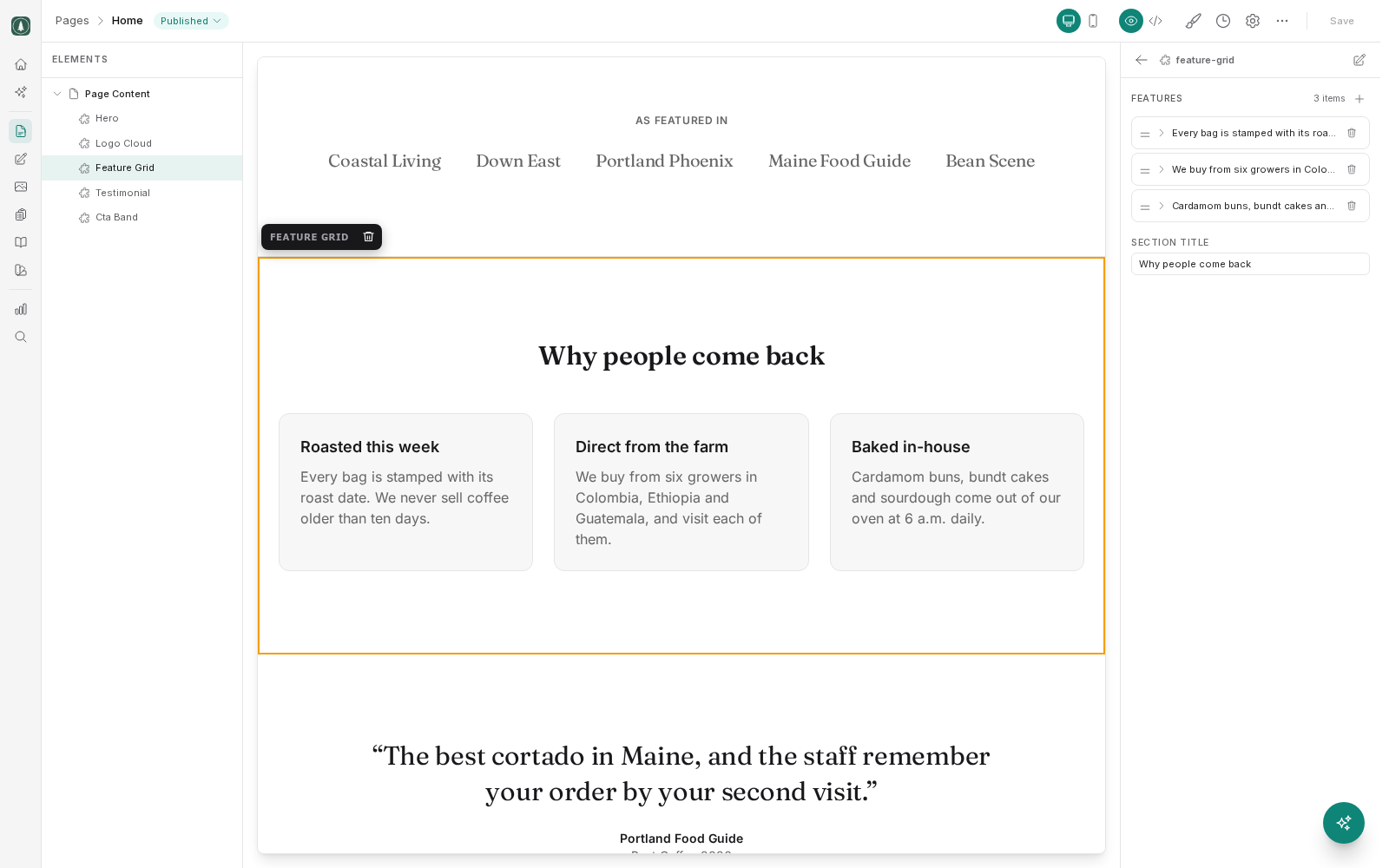
Task: Open the brush styling tool
Action: tap(1194, 21)
